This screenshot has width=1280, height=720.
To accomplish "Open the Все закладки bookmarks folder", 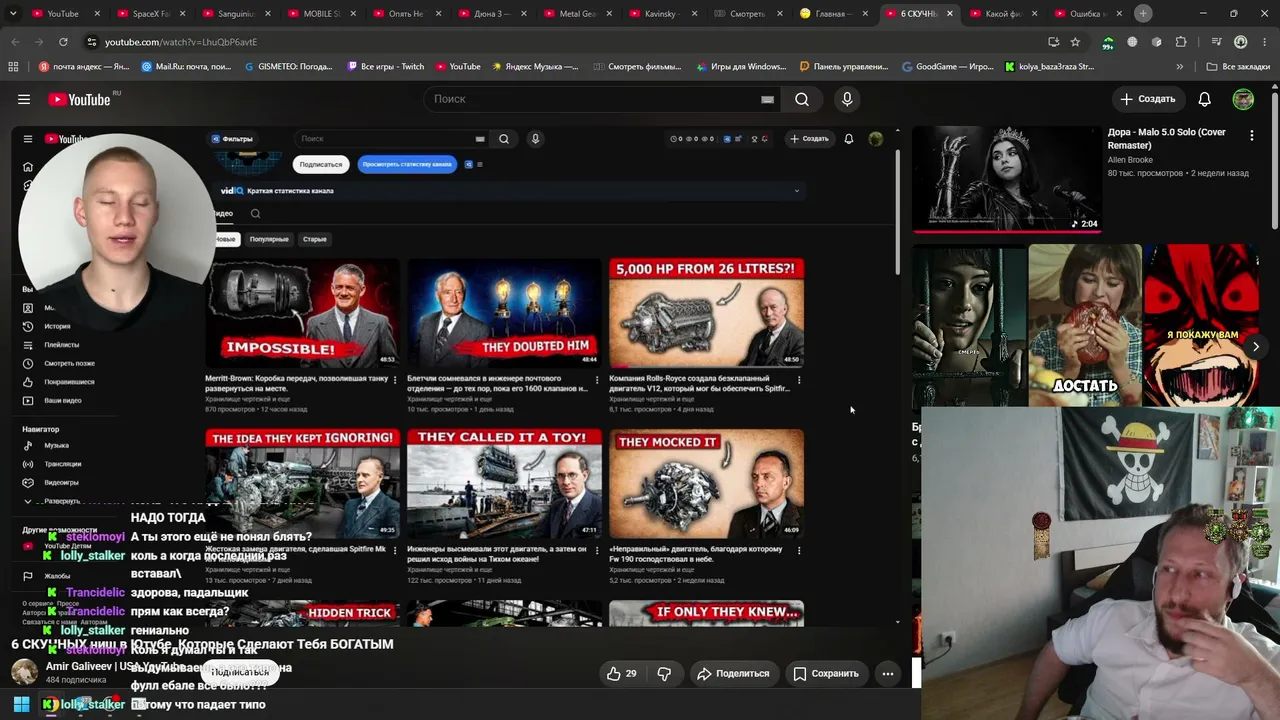I will pyautogui.click(x=1237, y=67).
